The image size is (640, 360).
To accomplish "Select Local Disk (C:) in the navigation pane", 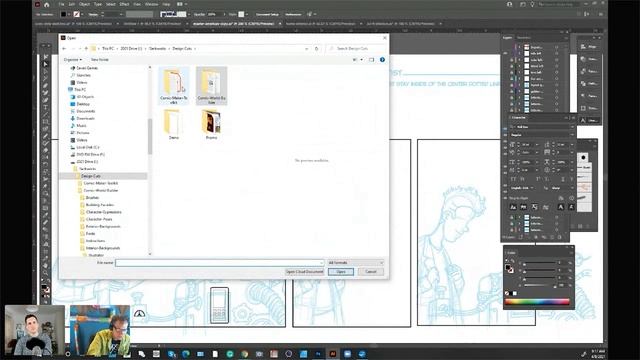I will pos(88,147).
